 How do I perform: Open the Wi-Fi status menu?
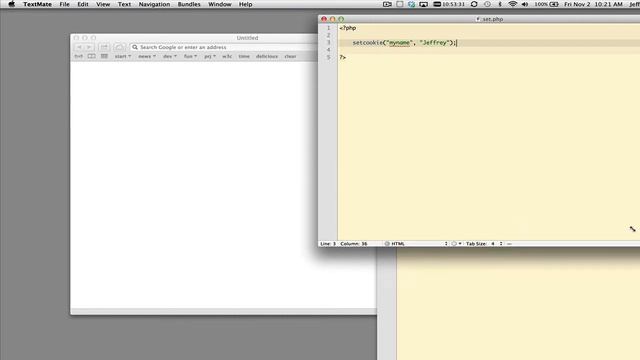[x=513, y=4]
